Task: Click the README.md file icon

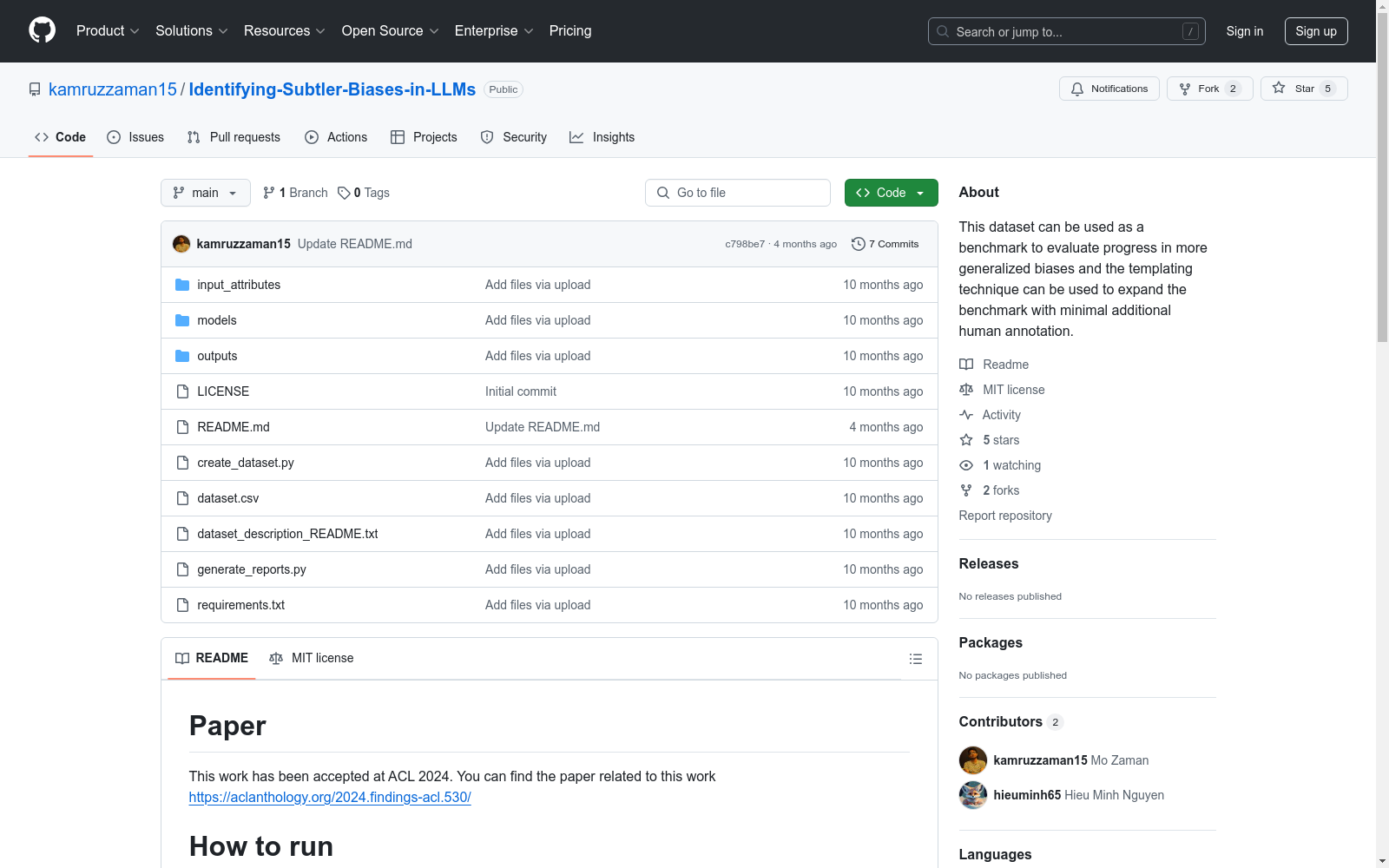Action: tap(182, 427)
